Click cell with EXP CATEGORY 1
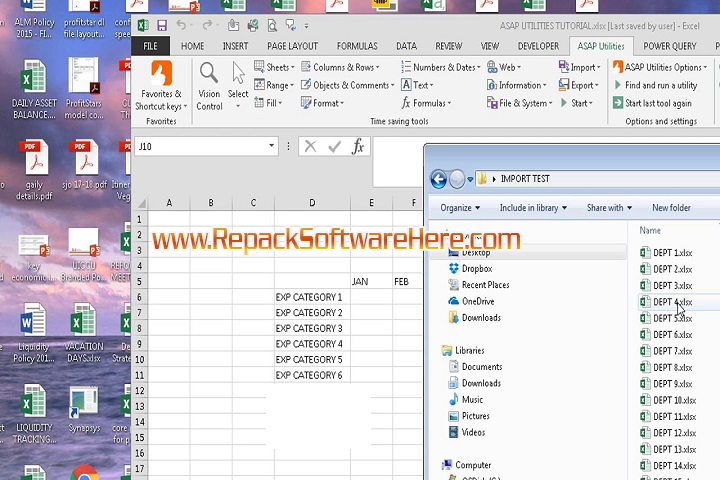 [312, 297]
